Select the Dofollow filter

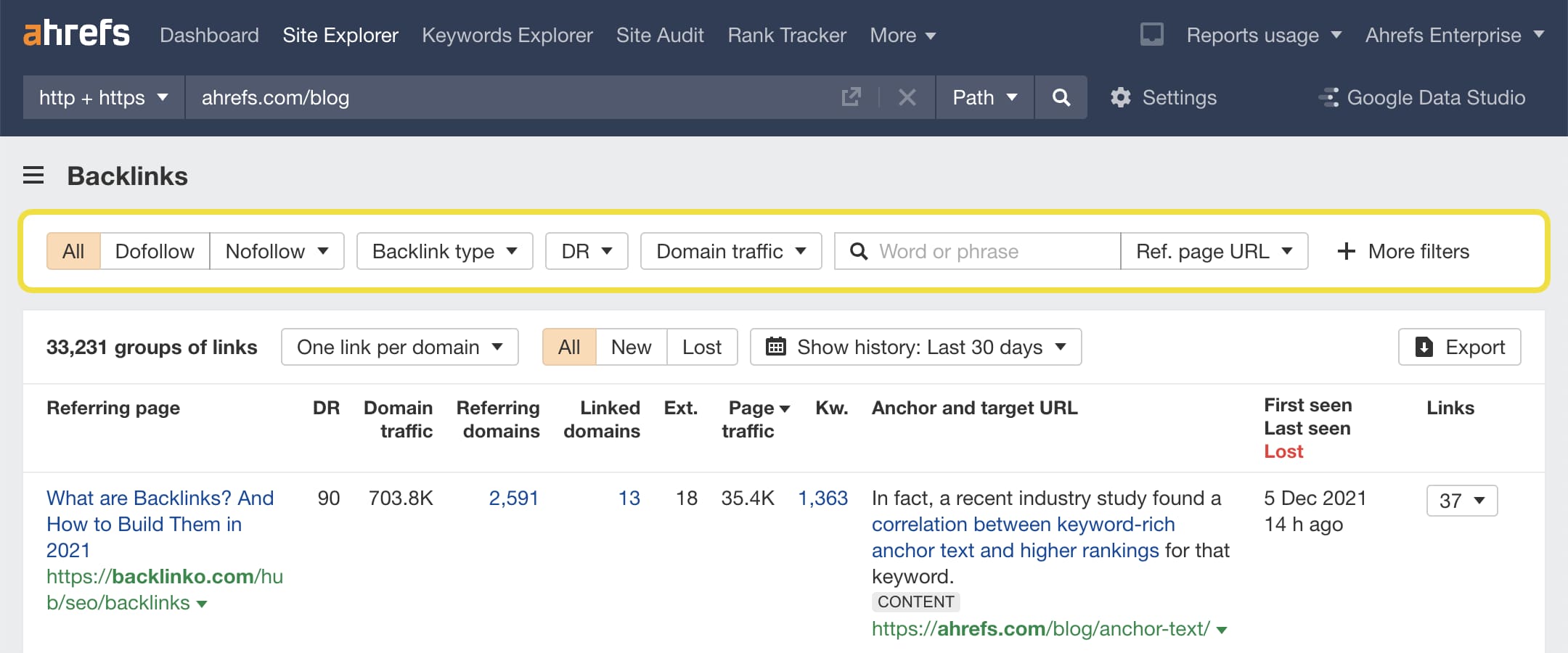click(154, 251)
